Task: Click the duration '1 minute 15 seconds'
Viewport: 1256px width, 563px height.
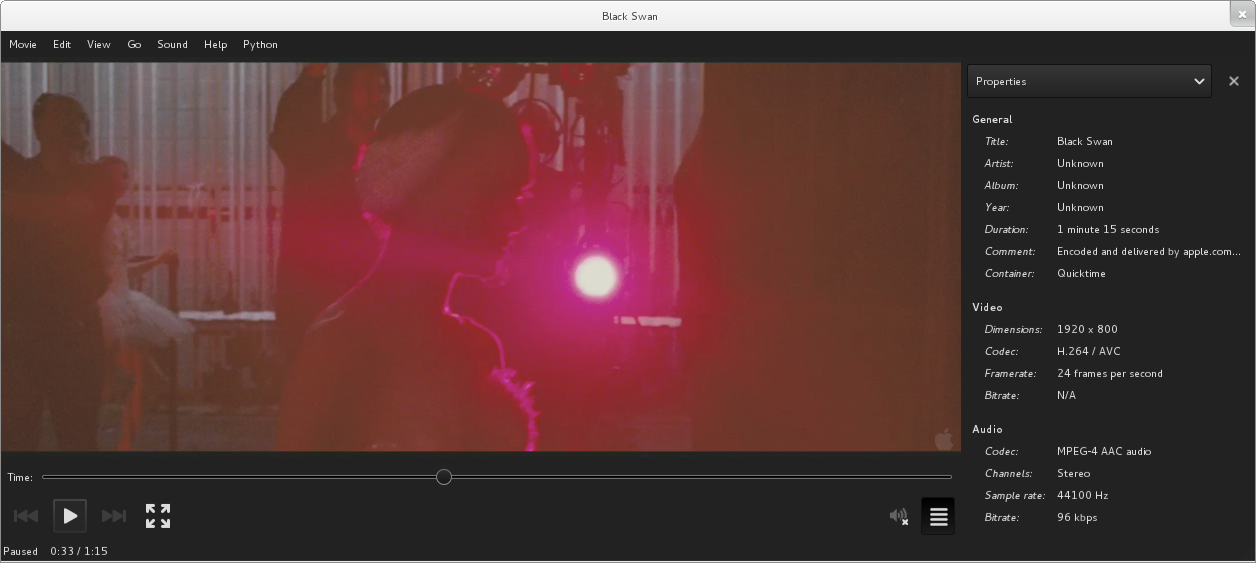Action: point(1108,229)
